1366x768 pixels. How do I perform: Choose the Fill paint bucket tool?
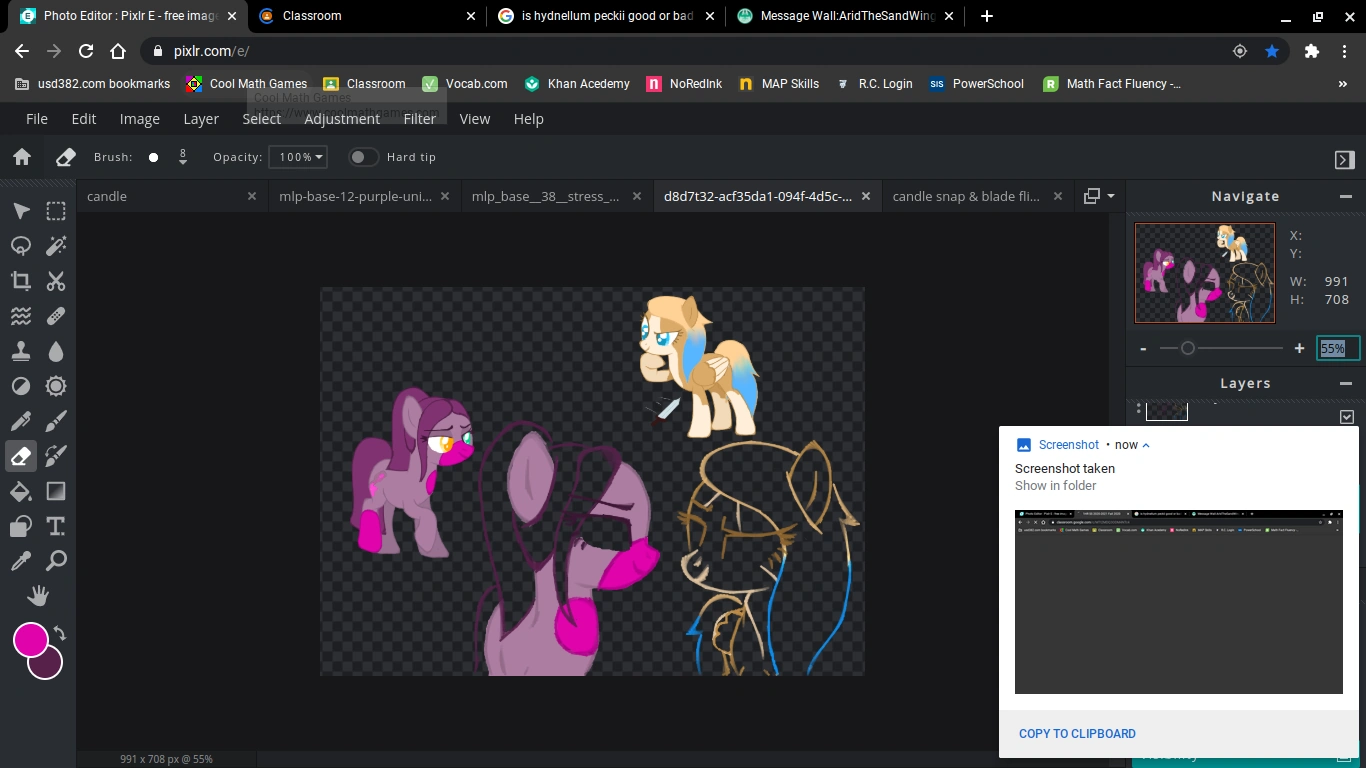click(21, 491)
